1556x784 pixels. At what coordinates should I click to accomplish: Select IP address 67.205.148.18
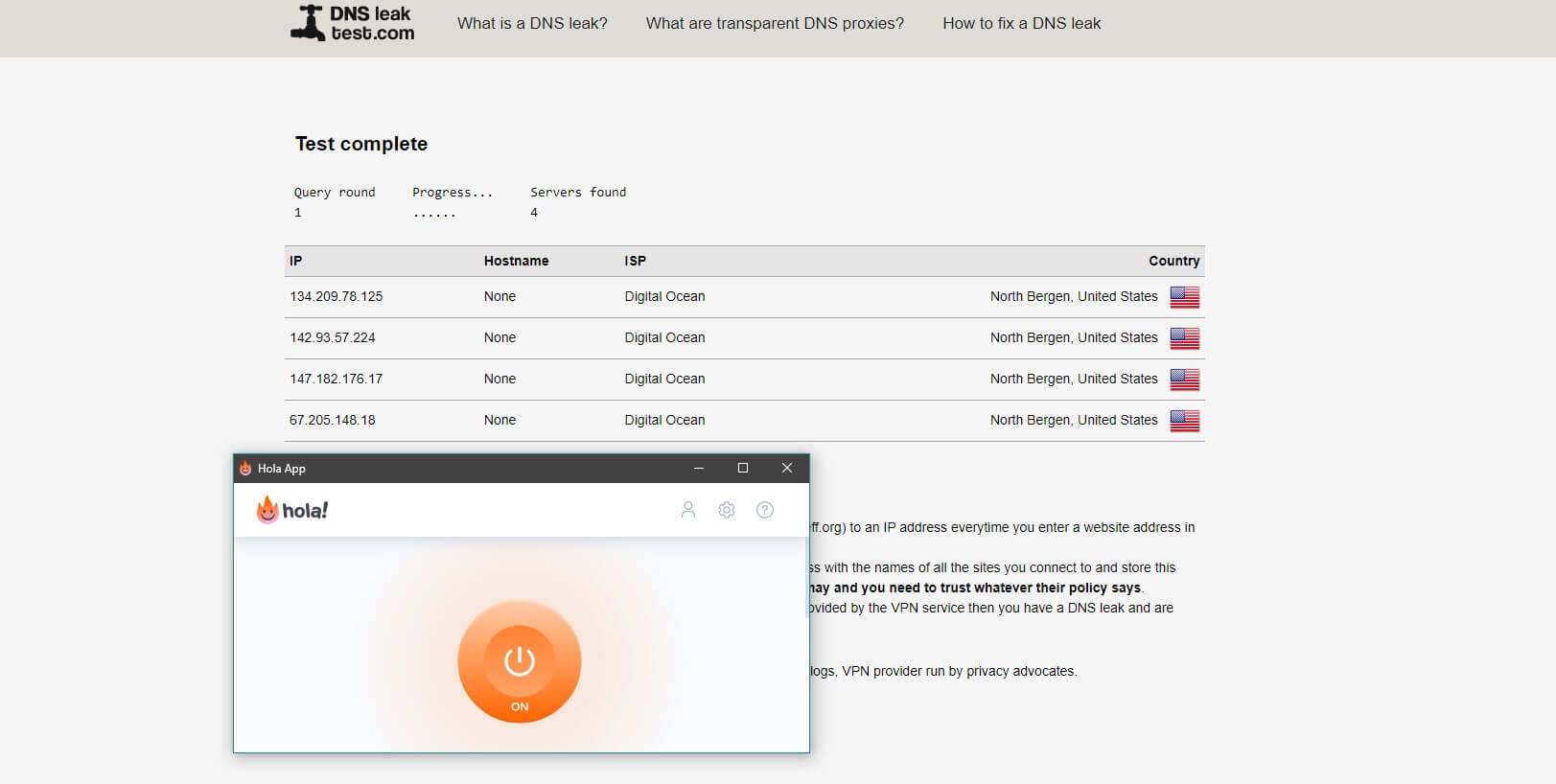(333, 420)
